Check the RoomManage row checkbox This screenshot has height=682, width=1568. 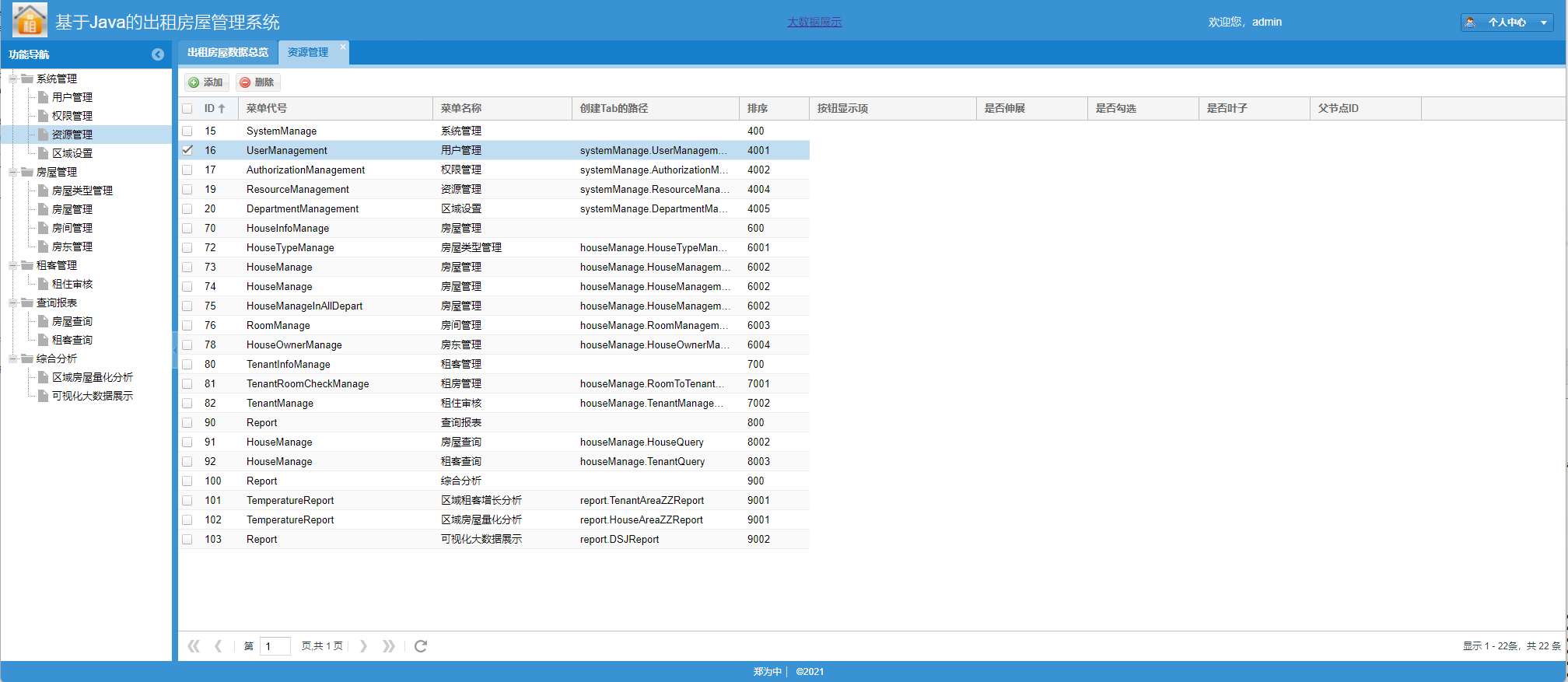pyautogui.click(x=187, y=326)
